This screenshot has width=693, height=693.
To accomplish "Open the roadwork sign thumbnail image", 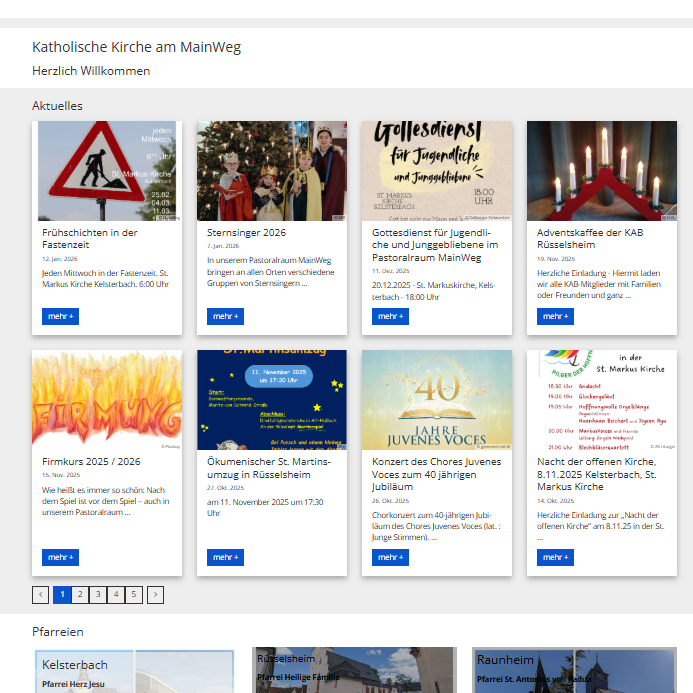I will pyautogui.click(x=107, y=171).
